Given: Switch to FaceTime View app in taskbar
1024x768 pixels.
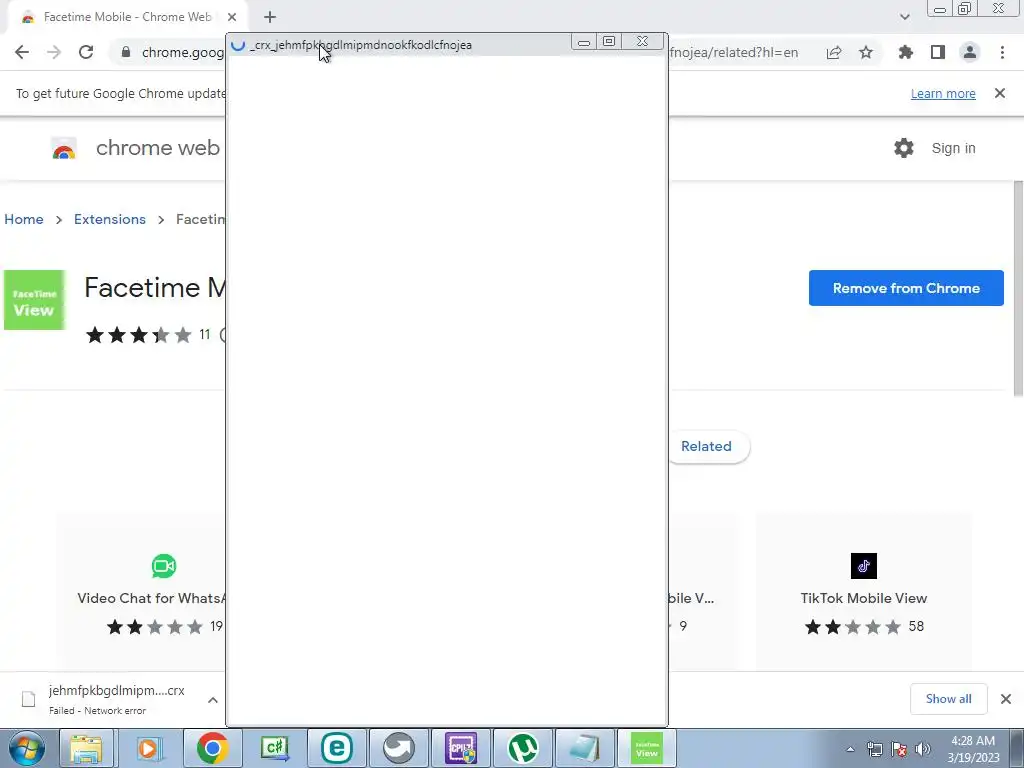Looking at the screenshot, I should [x=647, y=748].
